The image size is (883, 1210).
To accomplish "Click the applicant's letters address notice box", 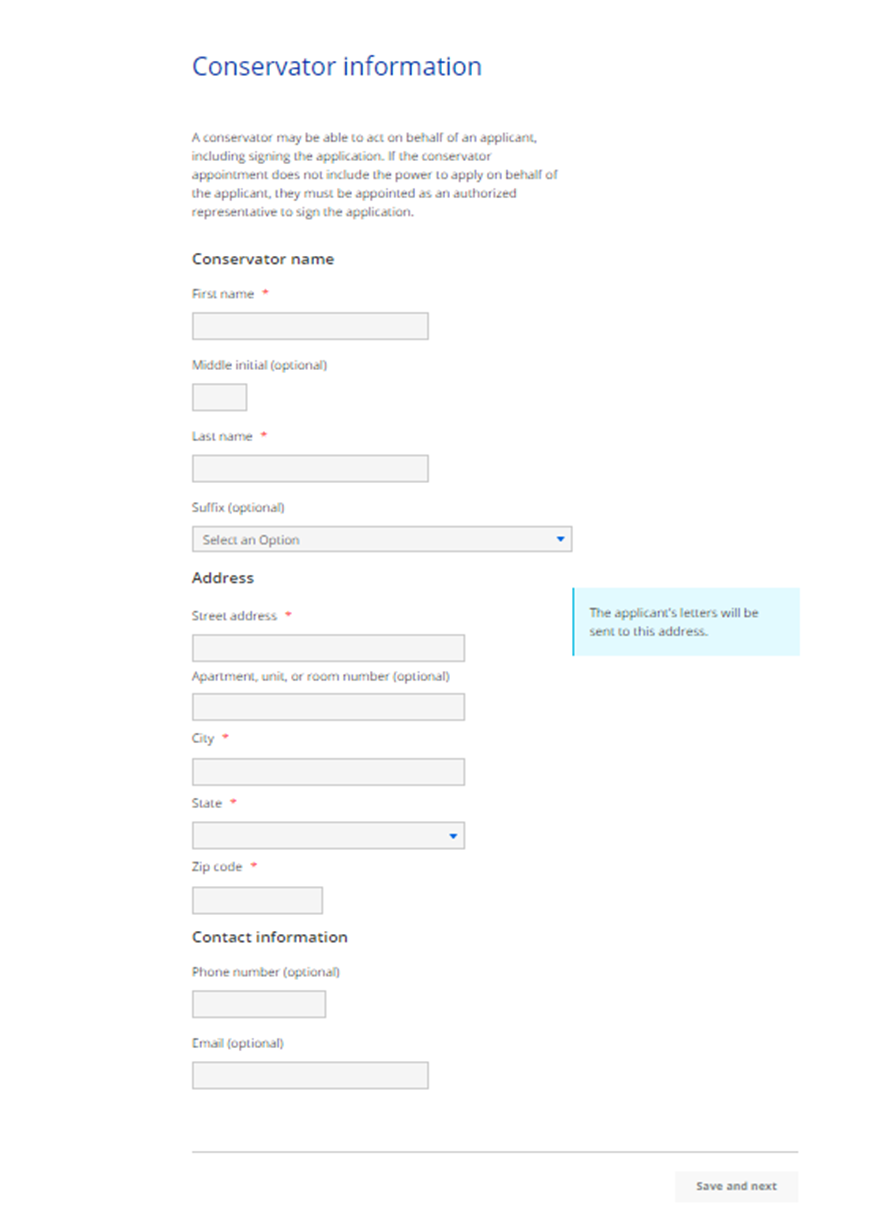I will (x=686, y=622).
